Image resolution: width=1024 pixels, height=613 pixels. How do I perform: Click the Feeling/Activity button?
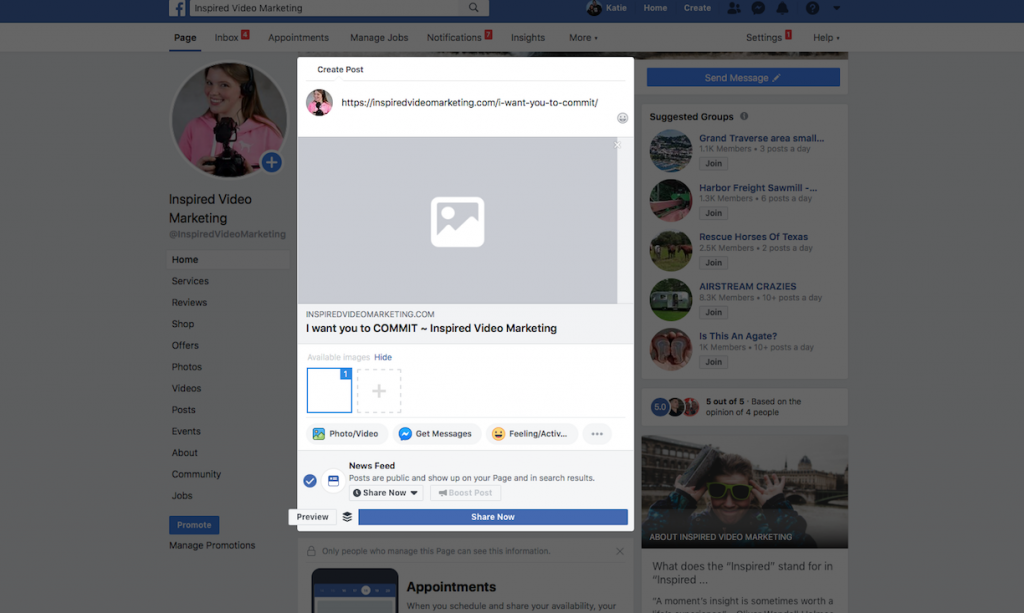point(530,433)
